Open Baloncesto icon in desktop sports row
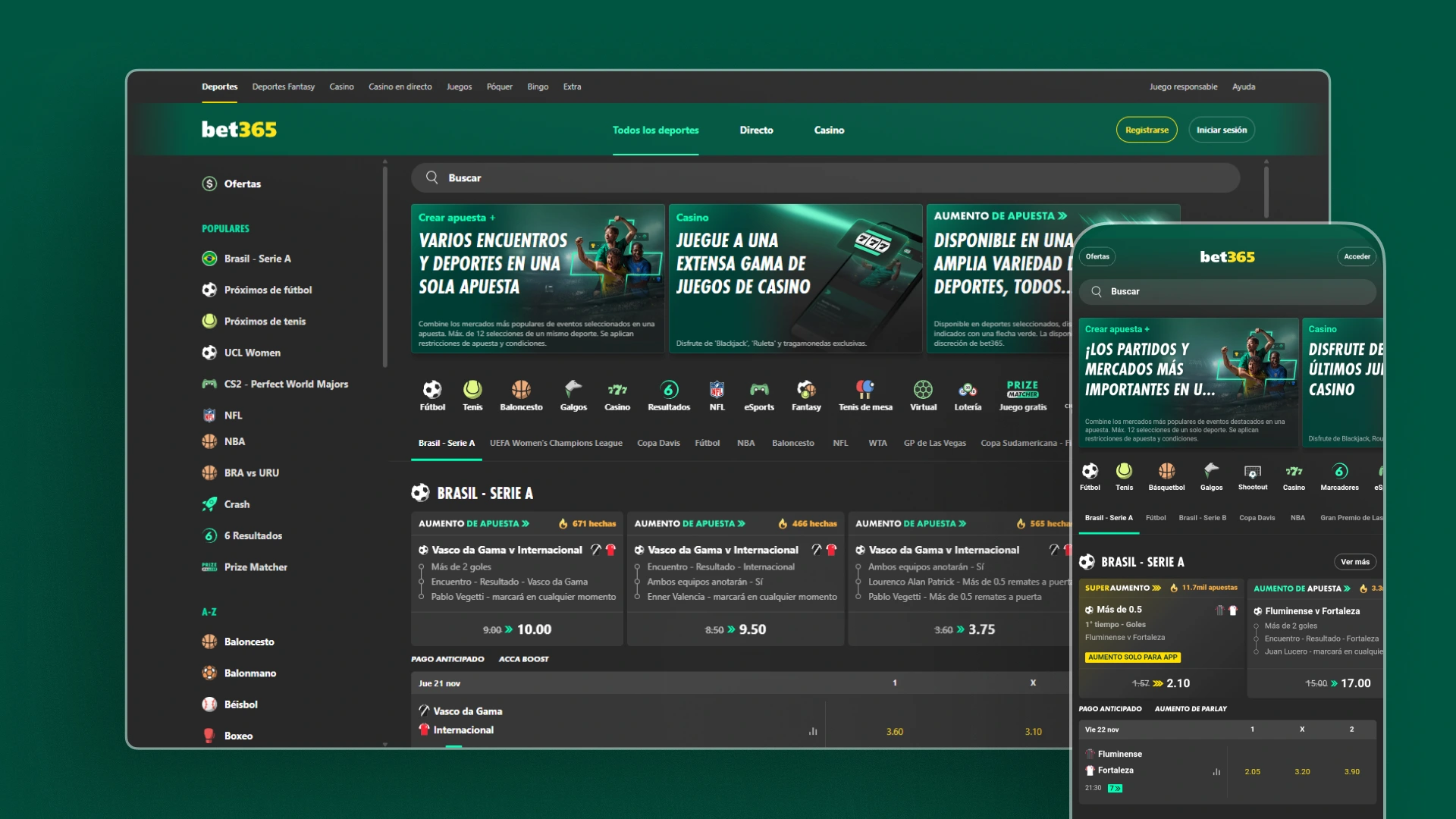Viewport: 1456px width, 819px height. [521, 390]
